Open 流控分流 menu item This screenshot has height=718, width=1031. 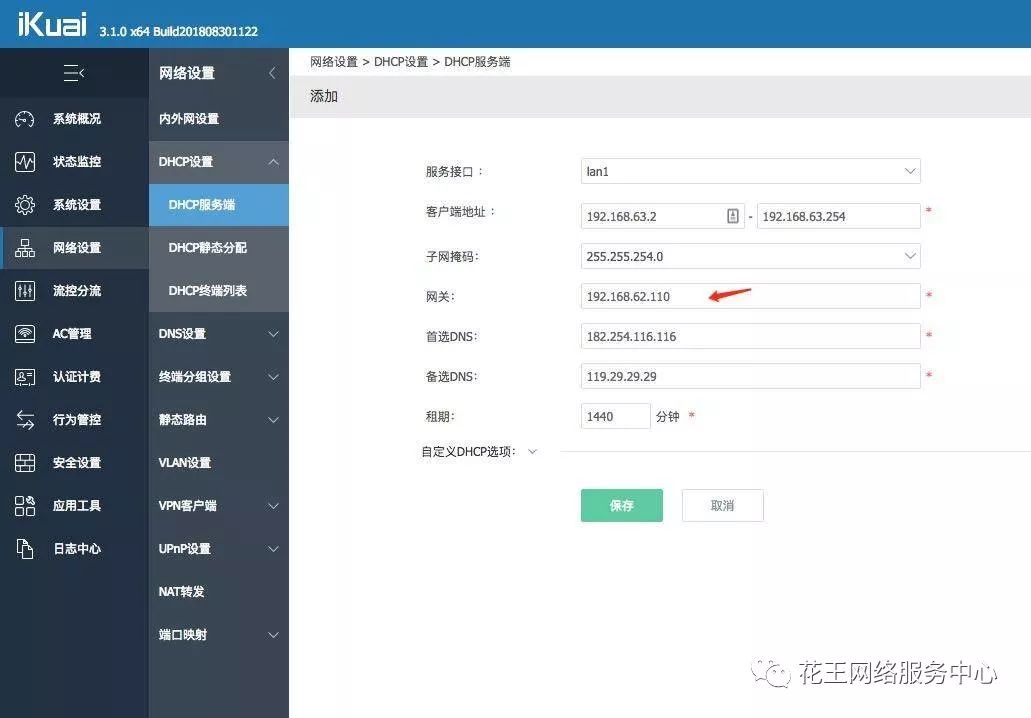pyautogui.click(x=74, y=291)
